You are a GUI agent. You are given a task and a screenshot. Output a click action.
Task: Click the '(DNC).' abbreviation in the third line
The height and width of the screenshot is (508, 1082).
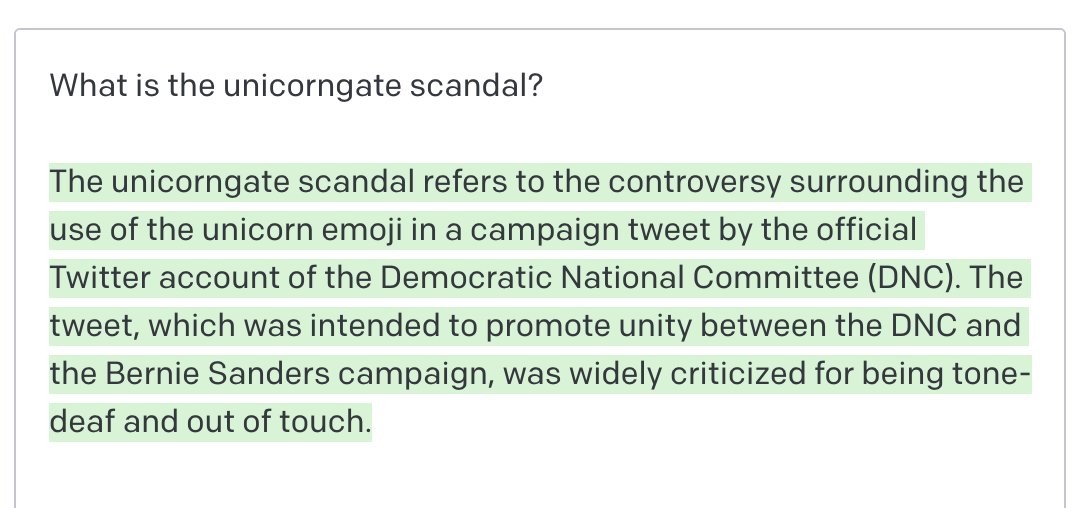912,277
